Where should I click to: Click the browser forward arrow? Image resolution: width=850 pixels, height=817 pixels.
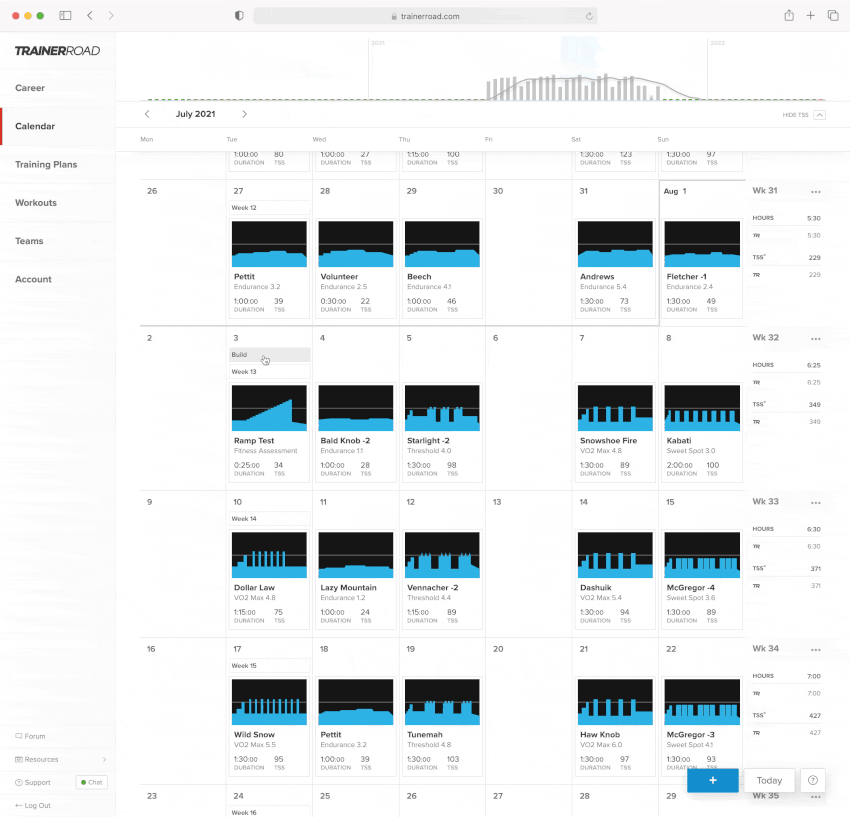tap(111, 16)
